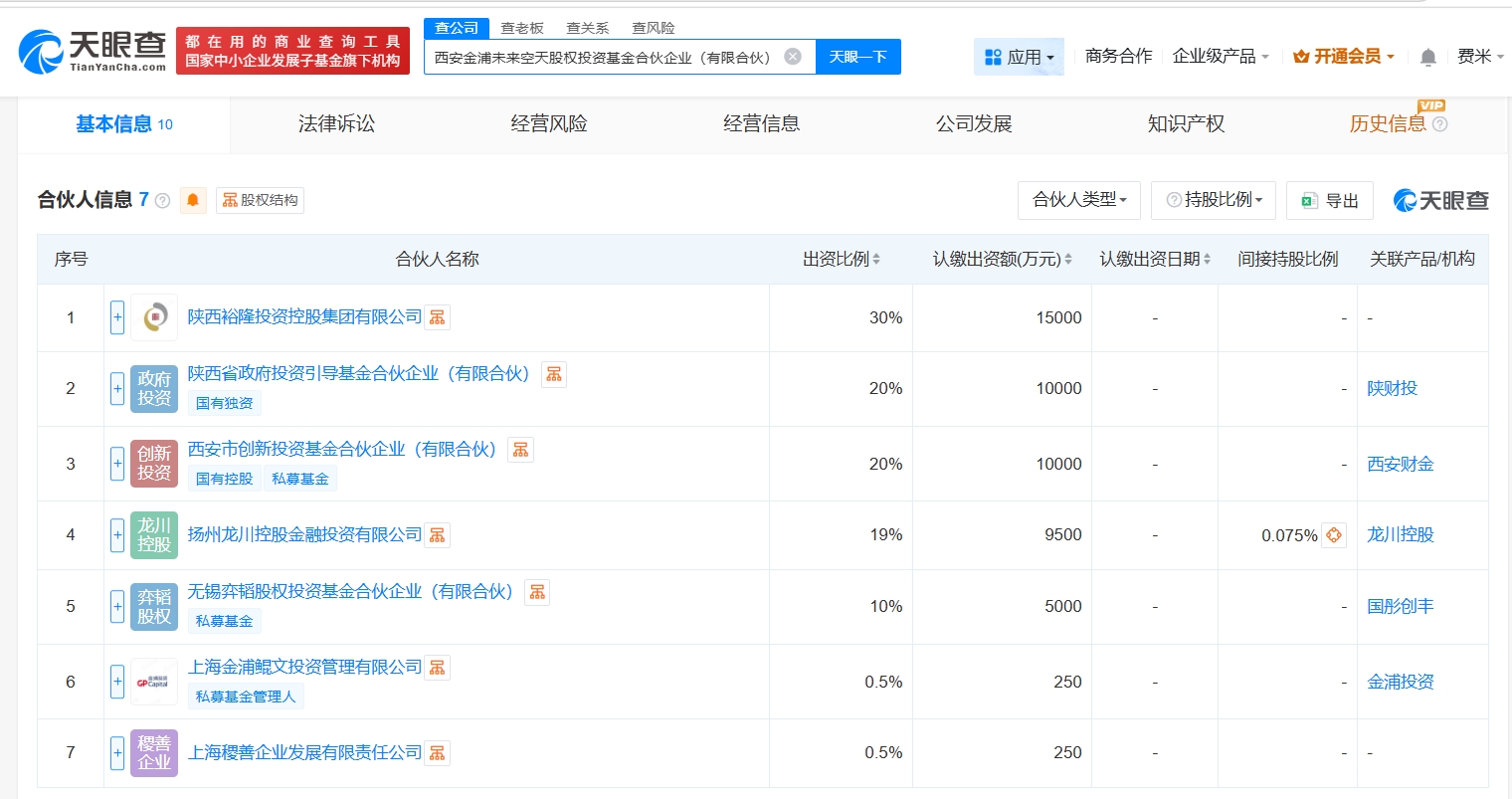Click the 创新投资 avatar tile
The image size is (1512, 799).
[x=154, y=464]
